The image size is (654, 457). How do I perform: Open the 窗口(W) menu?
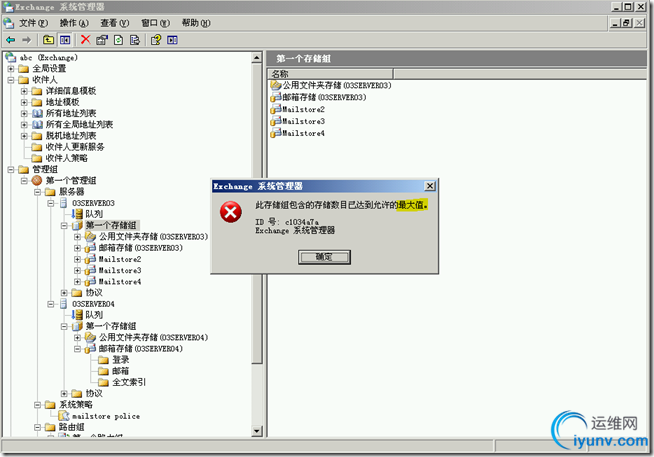156,23
